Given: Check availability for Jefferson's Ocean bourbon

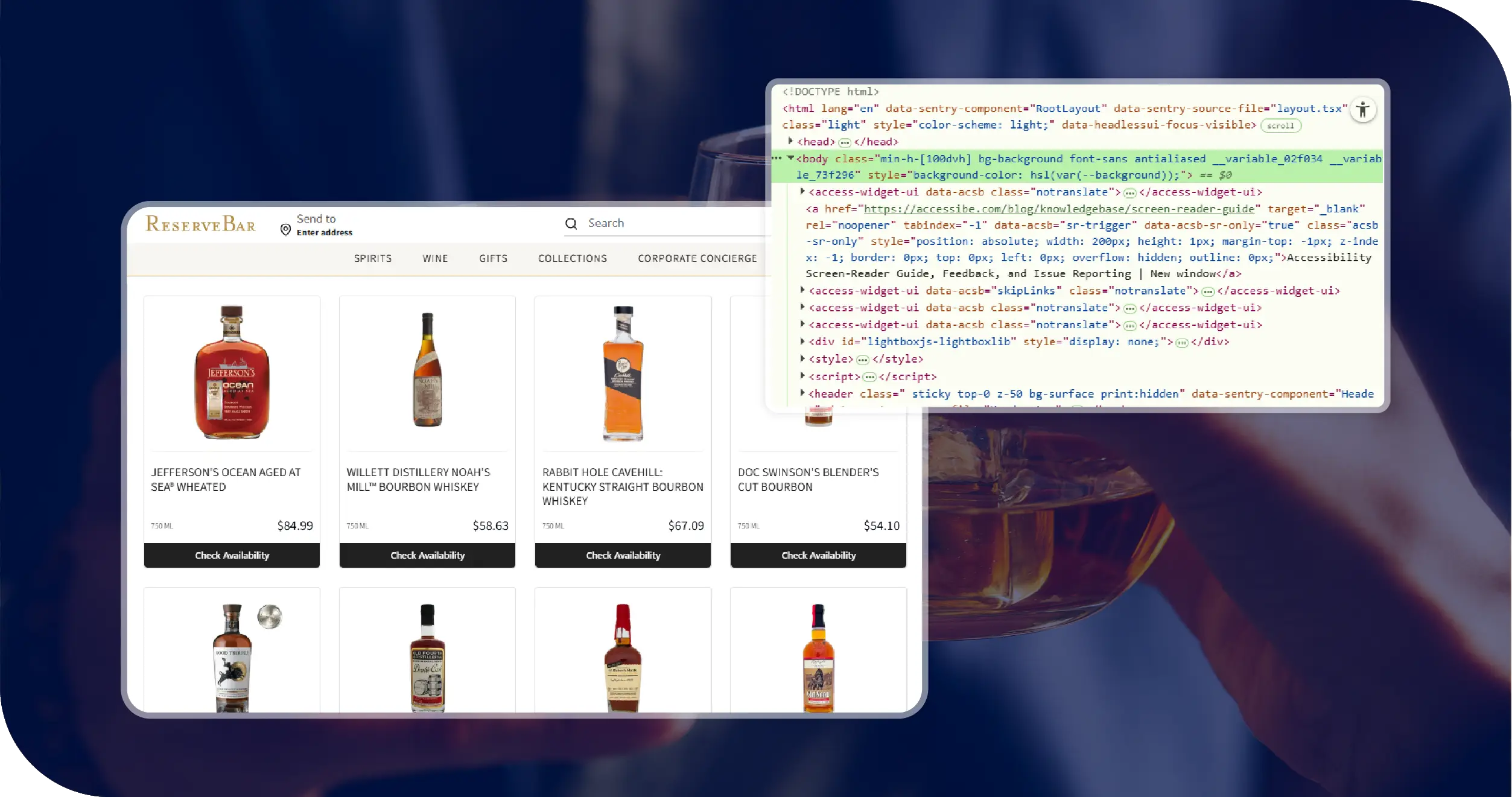Looking at the screenshot, I should pyautogui.click(x=232, y=555).
